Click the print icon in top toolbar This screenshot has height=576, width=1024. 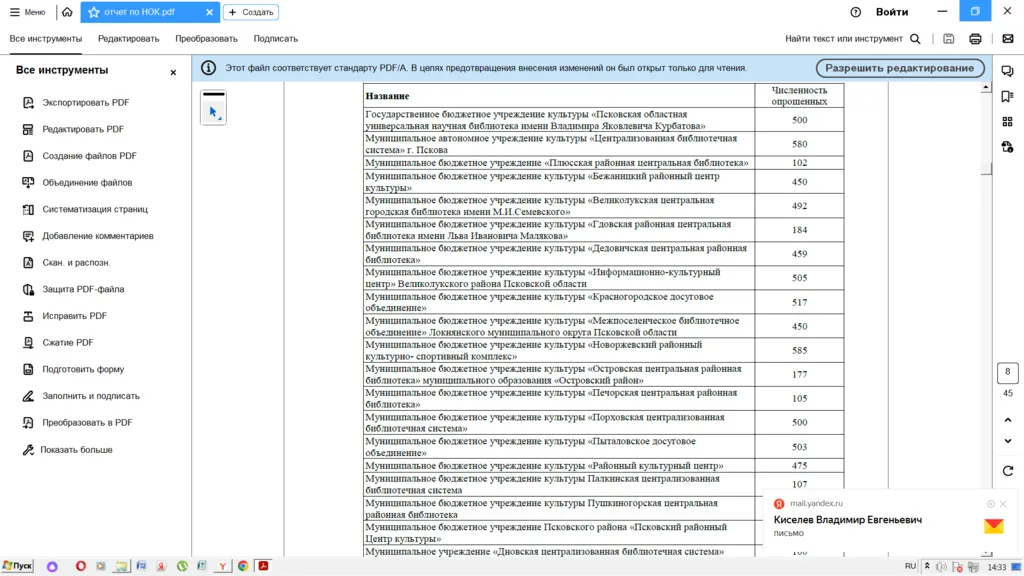coord(975,39)
